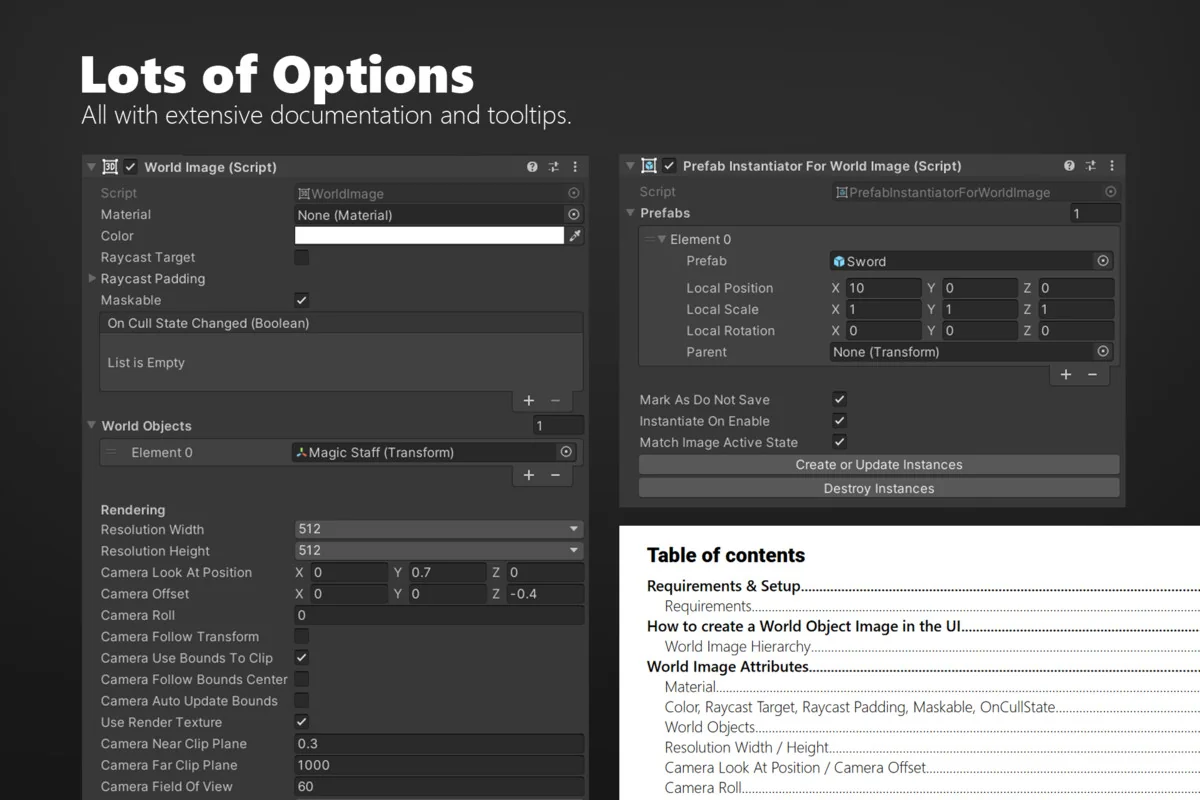The height and width of the screenshot is (800, 1200).
Task: Open the Sword prefab object picker
Action: (1104, 260)
